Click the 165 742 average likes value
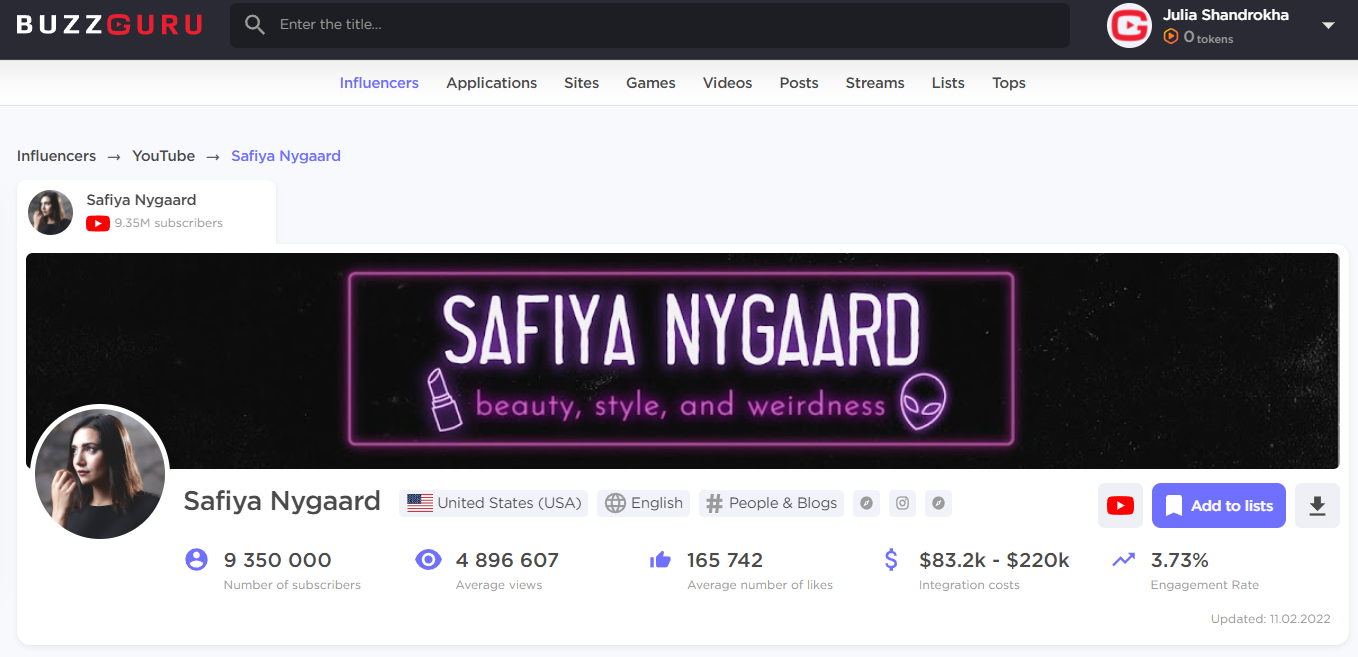The image size is (1358, 657). 725,560
